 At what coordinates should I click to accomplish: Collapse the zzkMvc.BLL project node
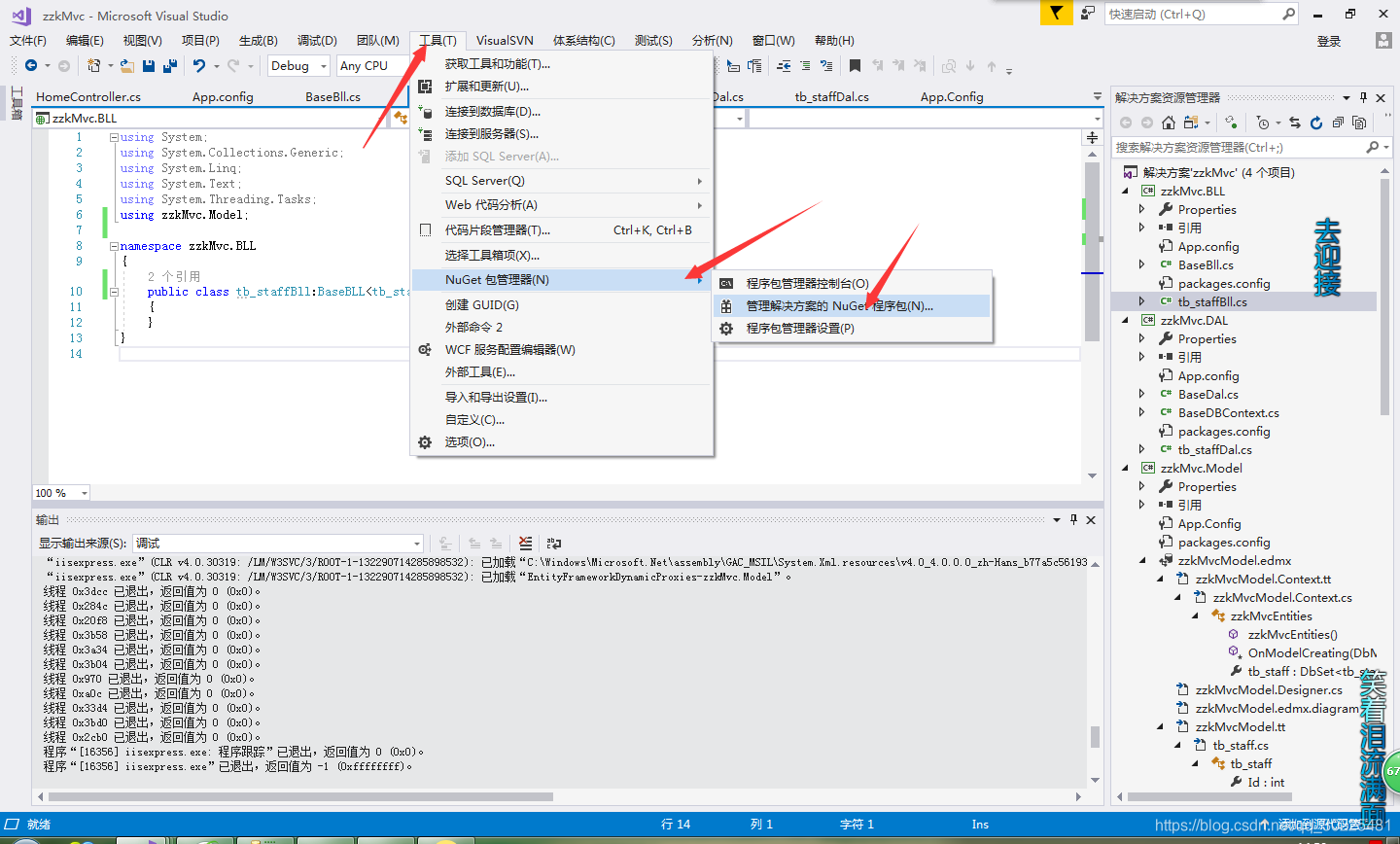1126,192
